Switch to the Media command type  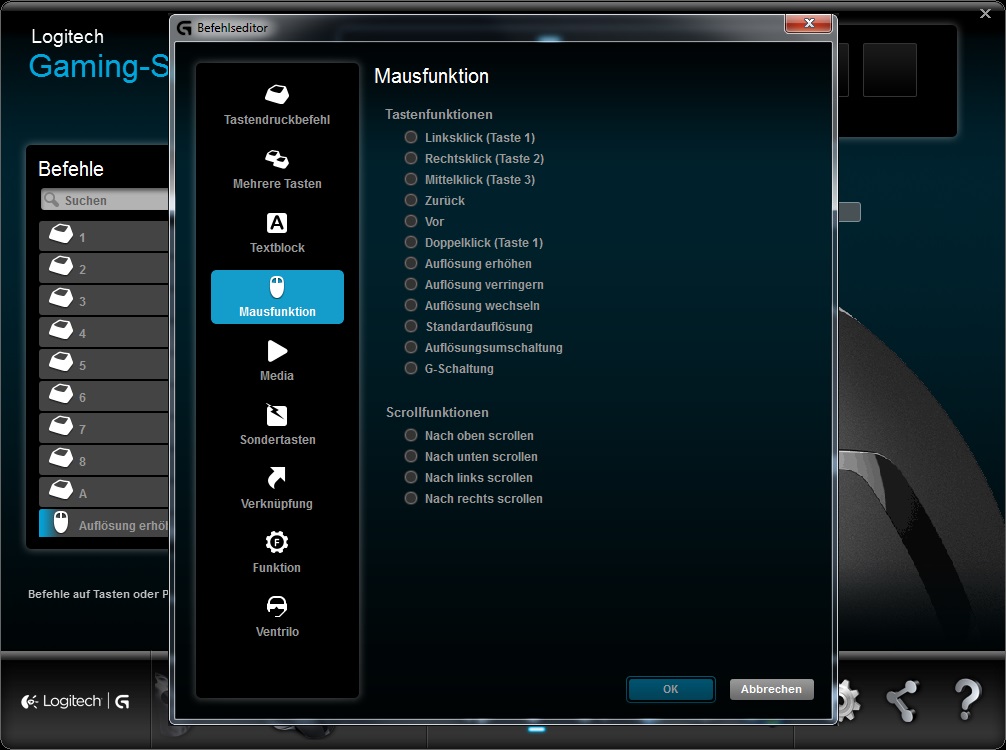[x=277, y=361]
